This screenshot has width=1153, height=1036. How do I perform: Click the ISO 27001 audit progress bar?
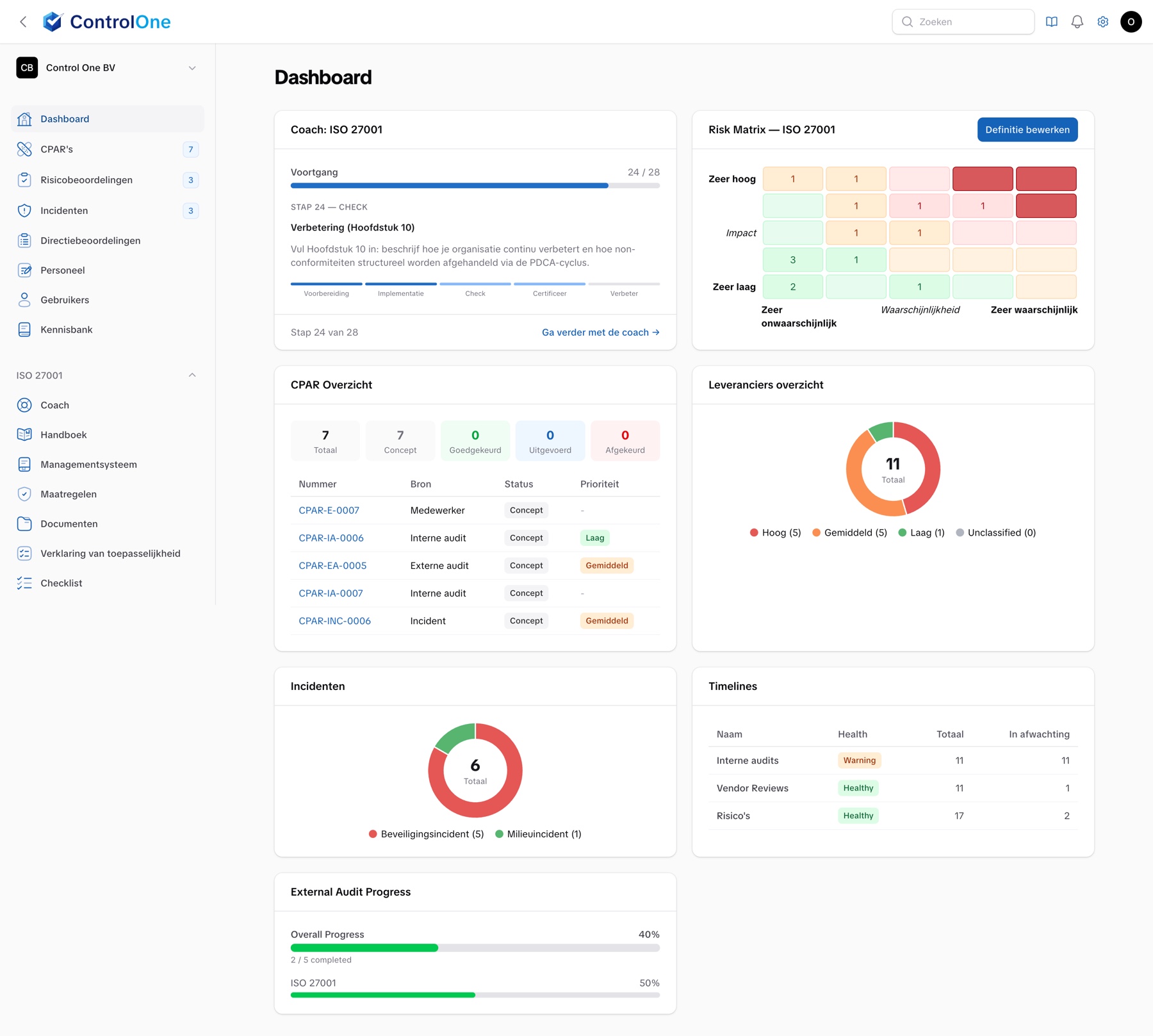click(x=475, y=995)
